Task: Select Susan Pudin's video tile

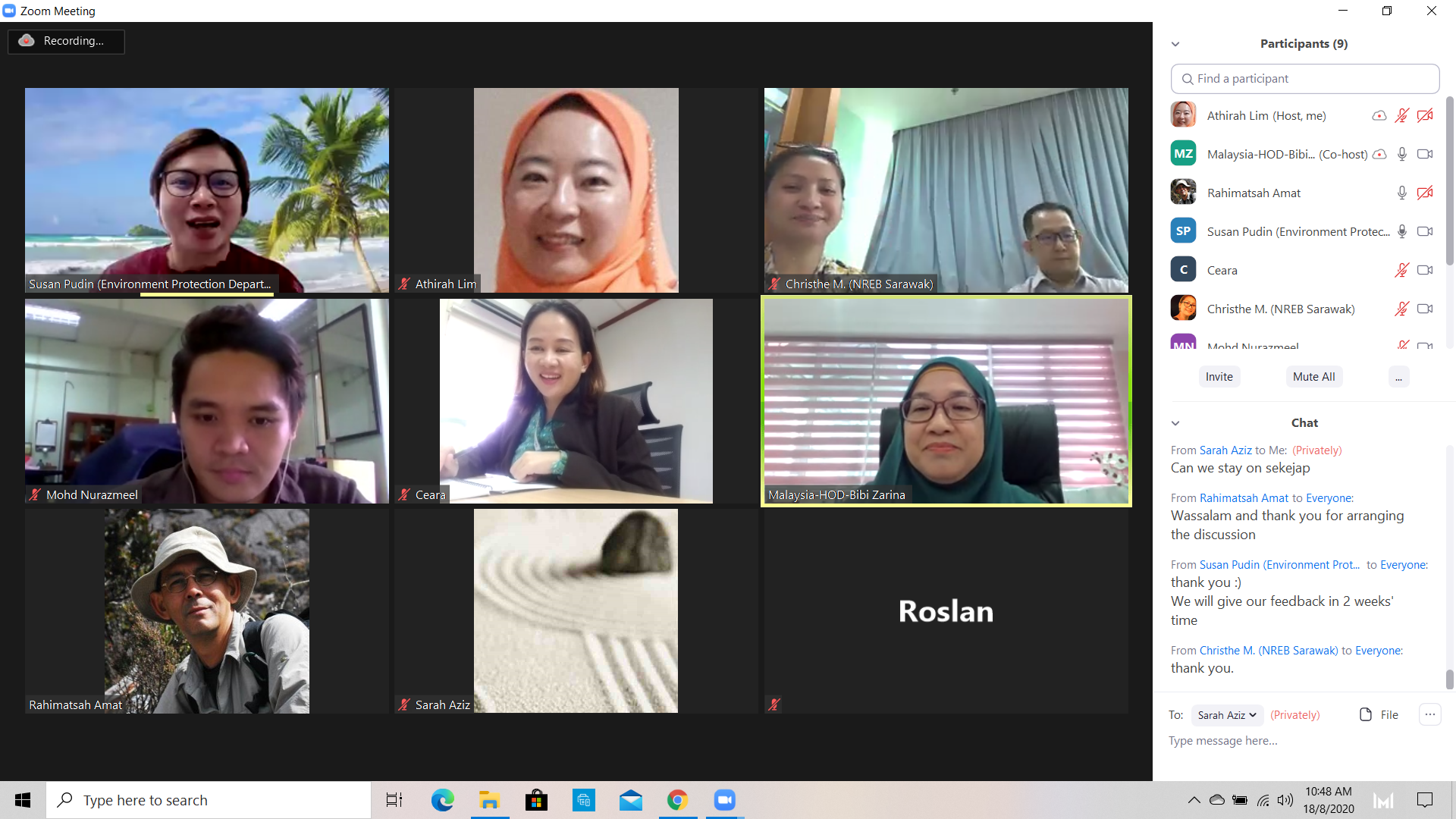Action: [x=207, y=190]
